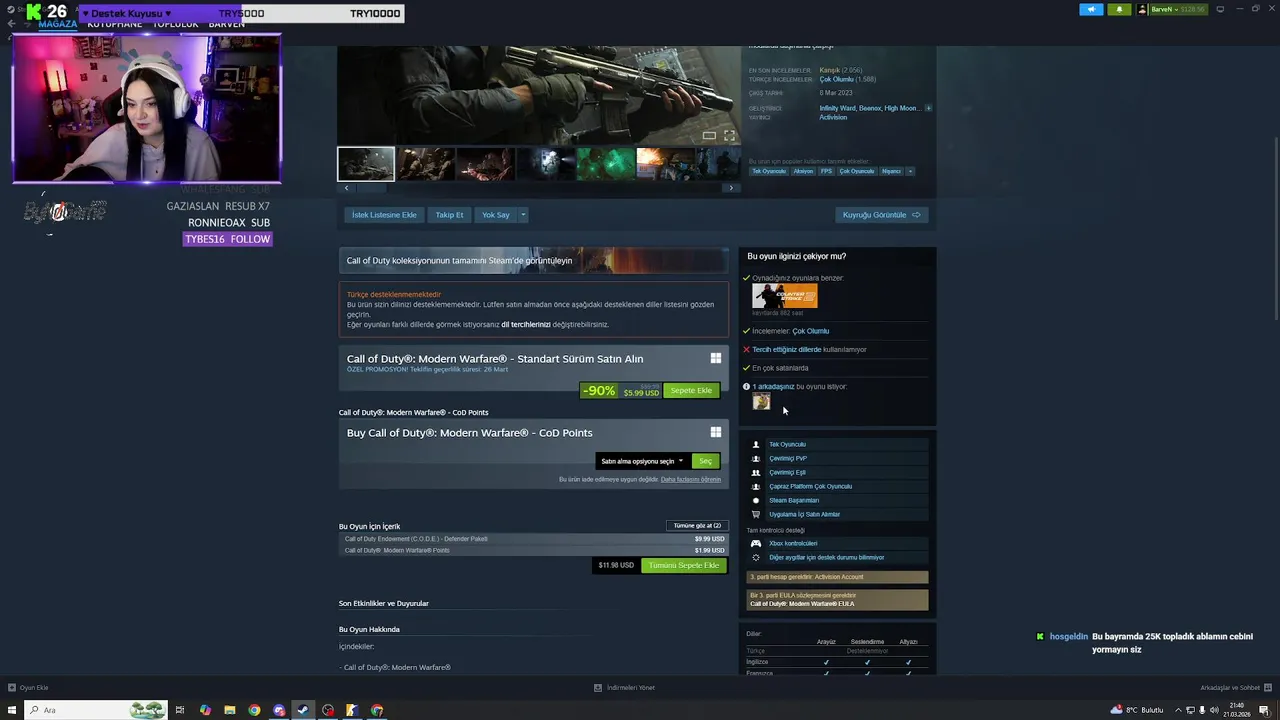1280x720 pixels.
Task: Click the left arrow of thumbnail strip
Action: [347, 188]
